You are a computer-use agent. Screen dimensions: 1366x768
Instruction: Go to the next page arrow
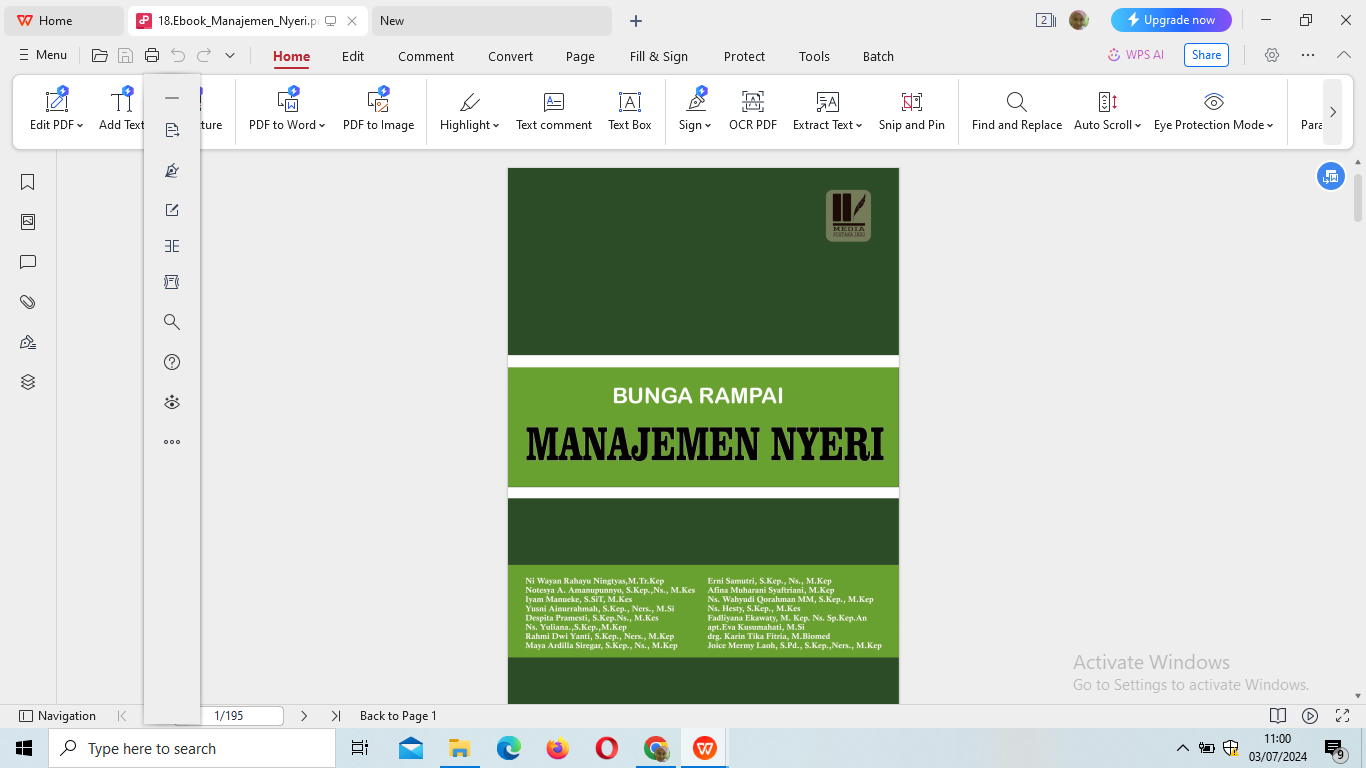click(304, 716)
